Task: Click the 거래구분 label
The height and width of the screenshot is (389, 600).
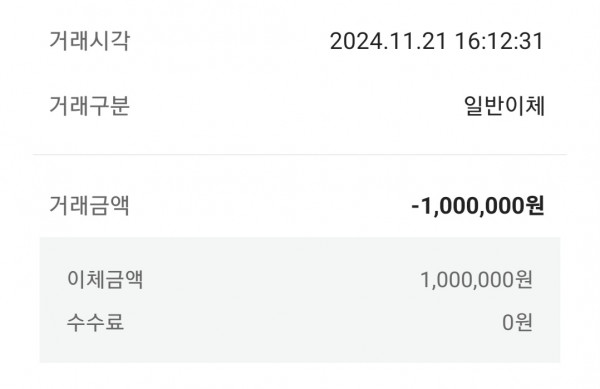Action: (x=90, y=106)
